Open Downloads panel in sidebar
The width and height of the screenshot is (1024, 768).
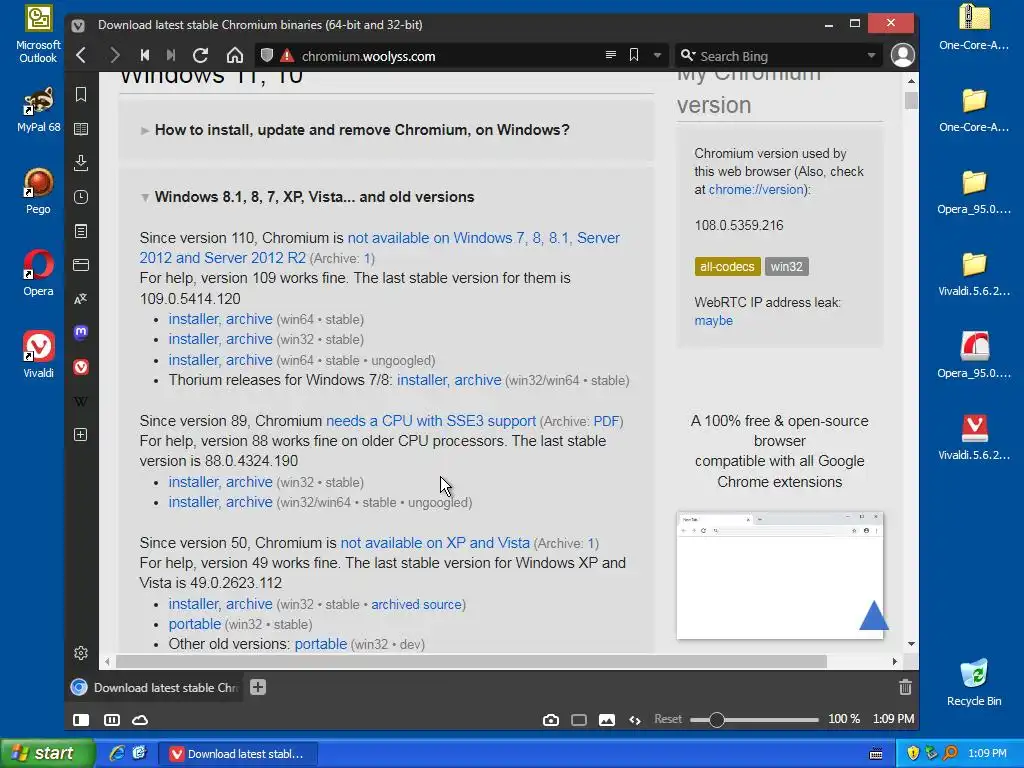(x=81, y=163)
